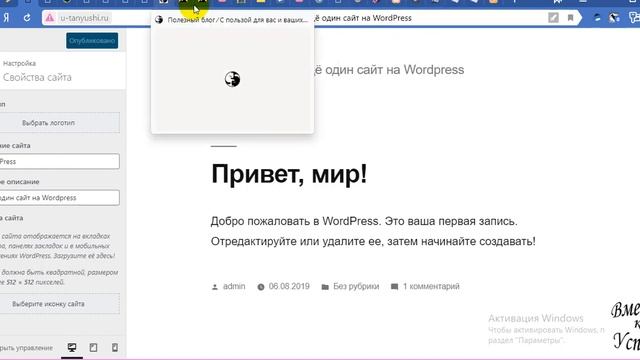Click the reader mode icon in address bar
Screen dimensions: 640x360
point(553,18)
